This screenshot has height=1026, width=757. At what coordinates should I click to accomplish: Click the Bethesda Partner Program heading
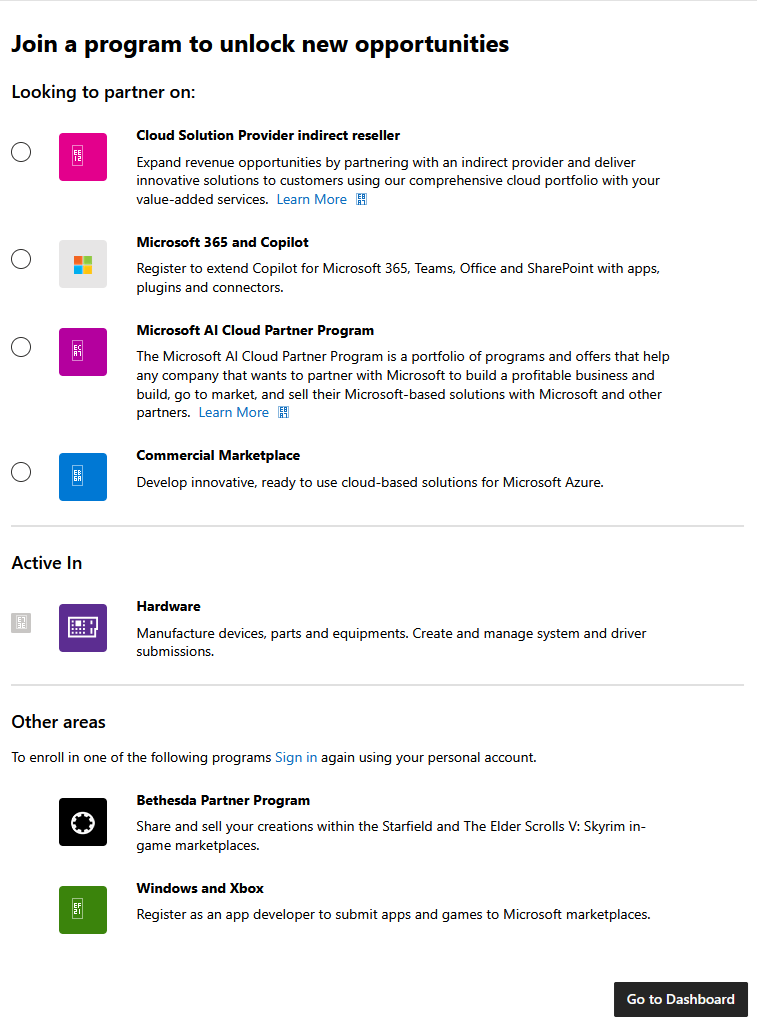click(223, 800)
